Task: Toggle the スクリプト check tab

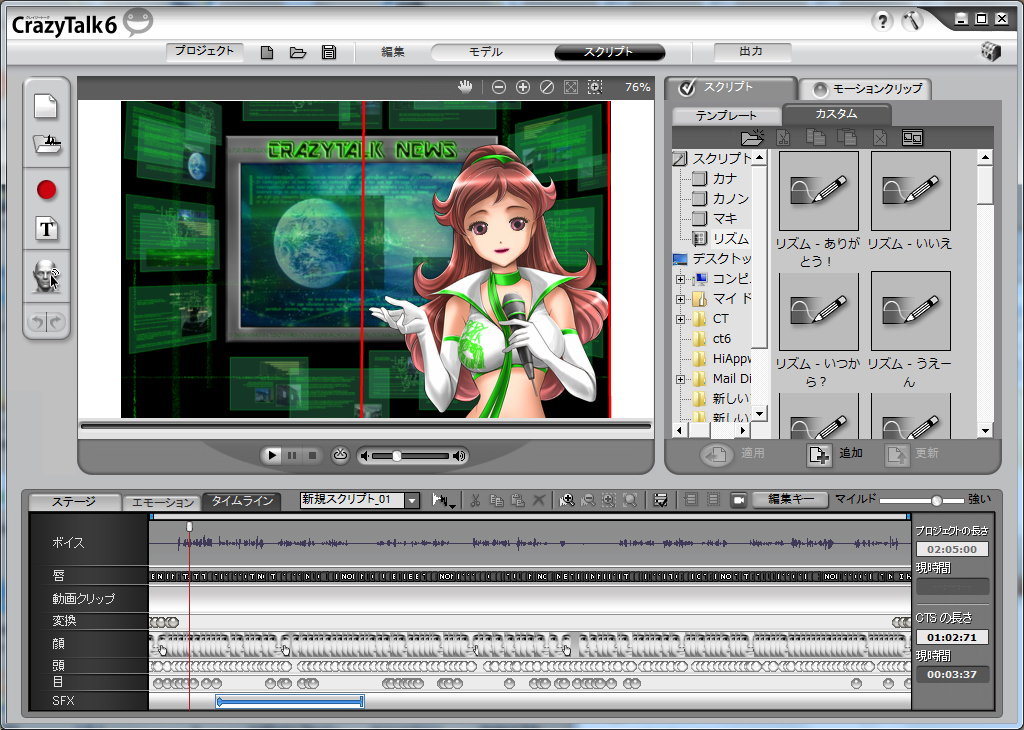Action: pyautogui.click(x=731, y=87)
